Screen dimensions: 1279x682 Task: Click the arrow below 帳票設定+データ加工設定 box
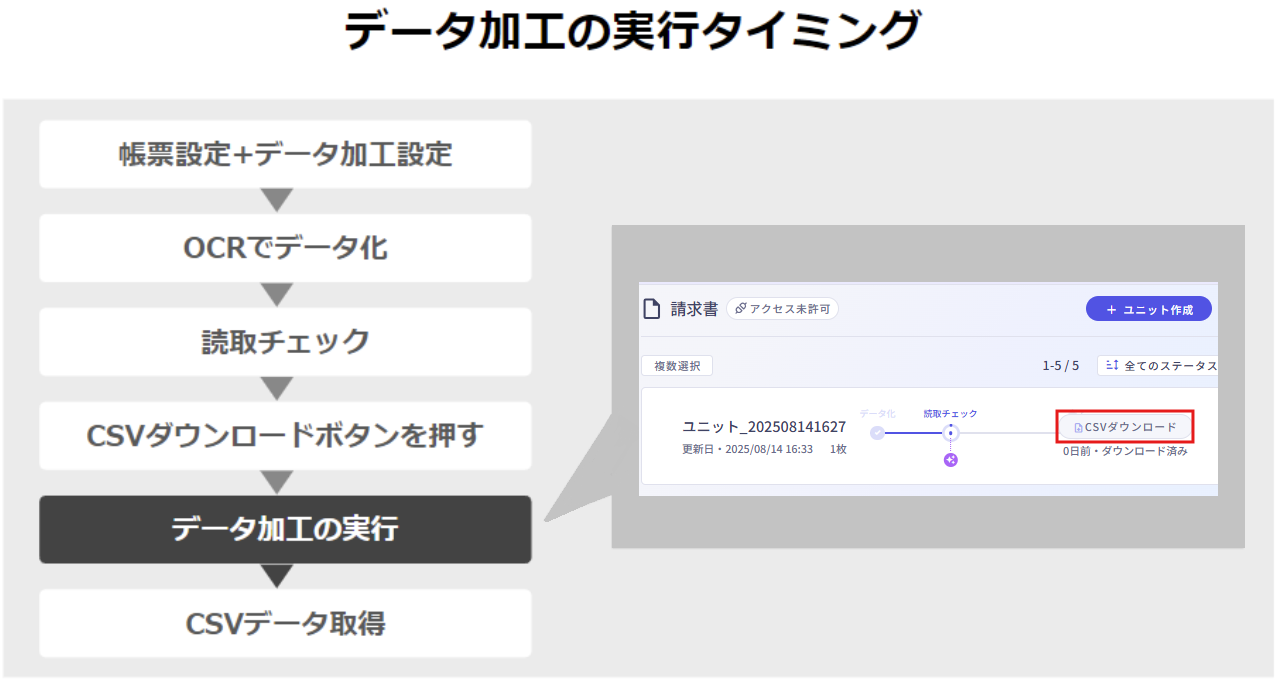pyautogui.click(x=277, y=200)
